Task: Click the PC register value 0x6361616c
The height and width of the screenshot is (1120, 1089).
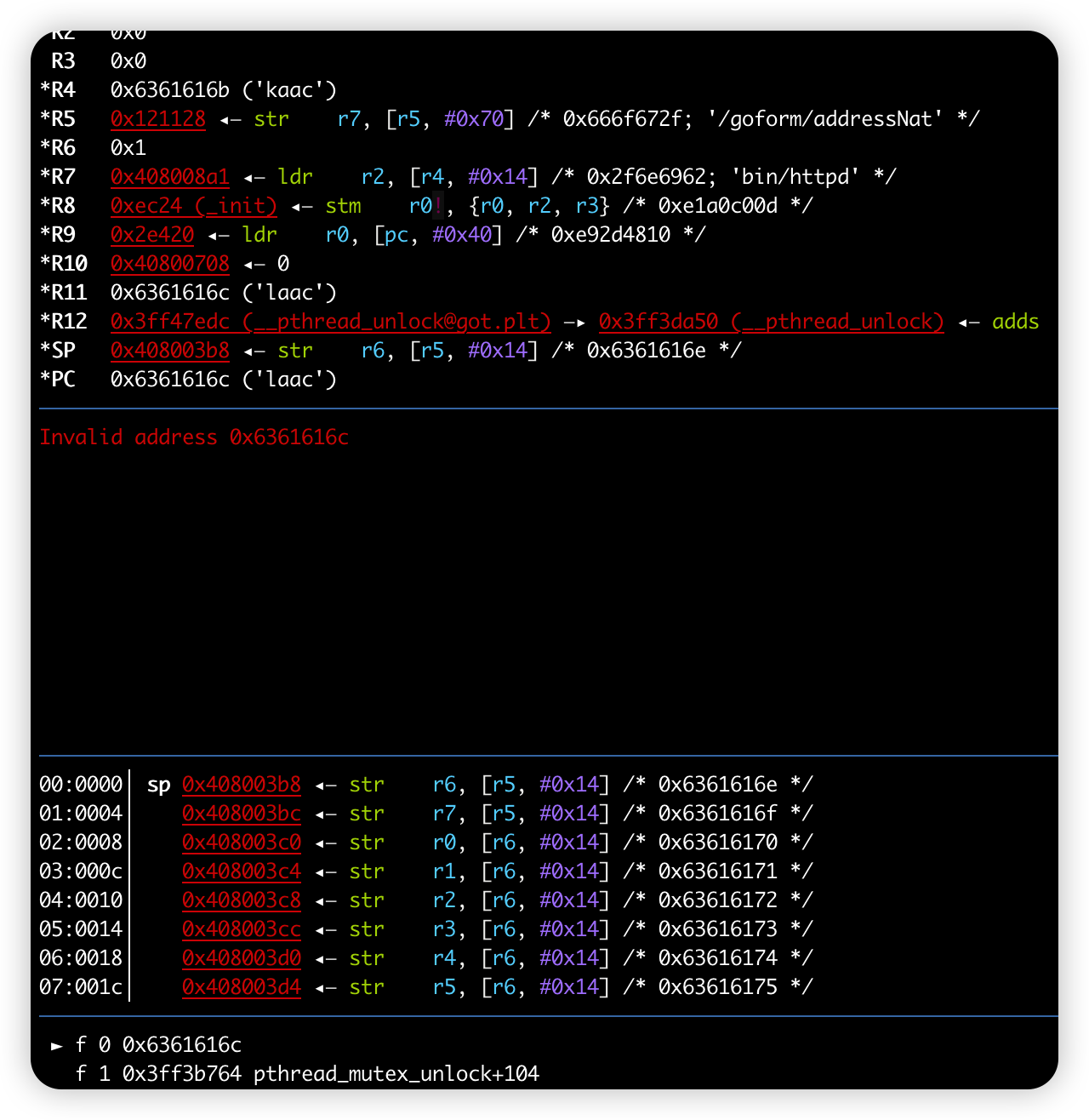Action: tap(170, 380)
